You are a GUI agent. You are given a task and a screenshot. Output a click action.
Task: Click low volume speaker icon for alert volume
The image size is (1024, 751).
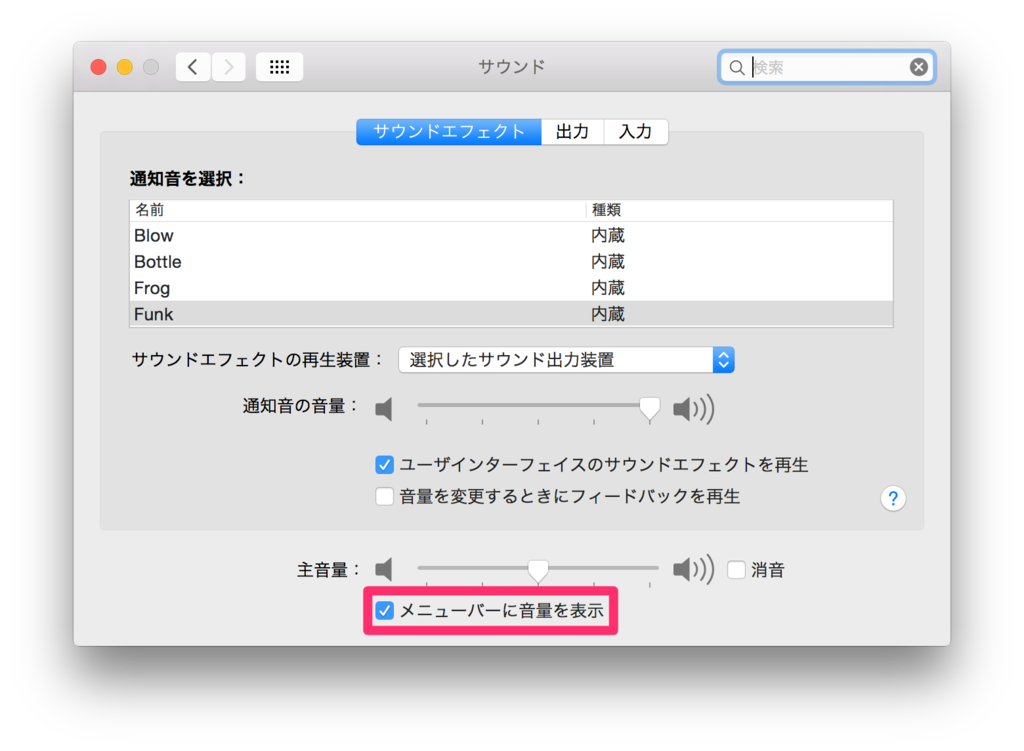point(384,409)
